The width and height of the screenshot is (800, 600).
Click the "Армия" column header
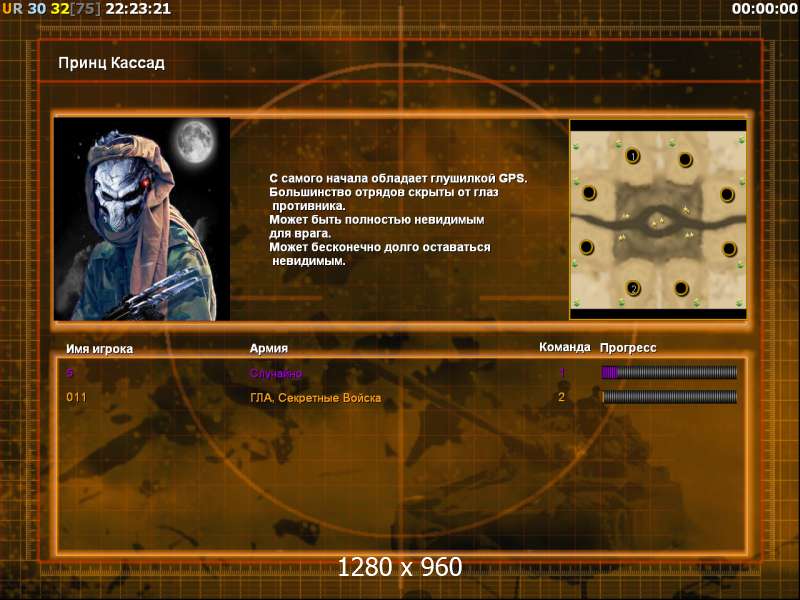pyautogui.click(x=269, y=348)
